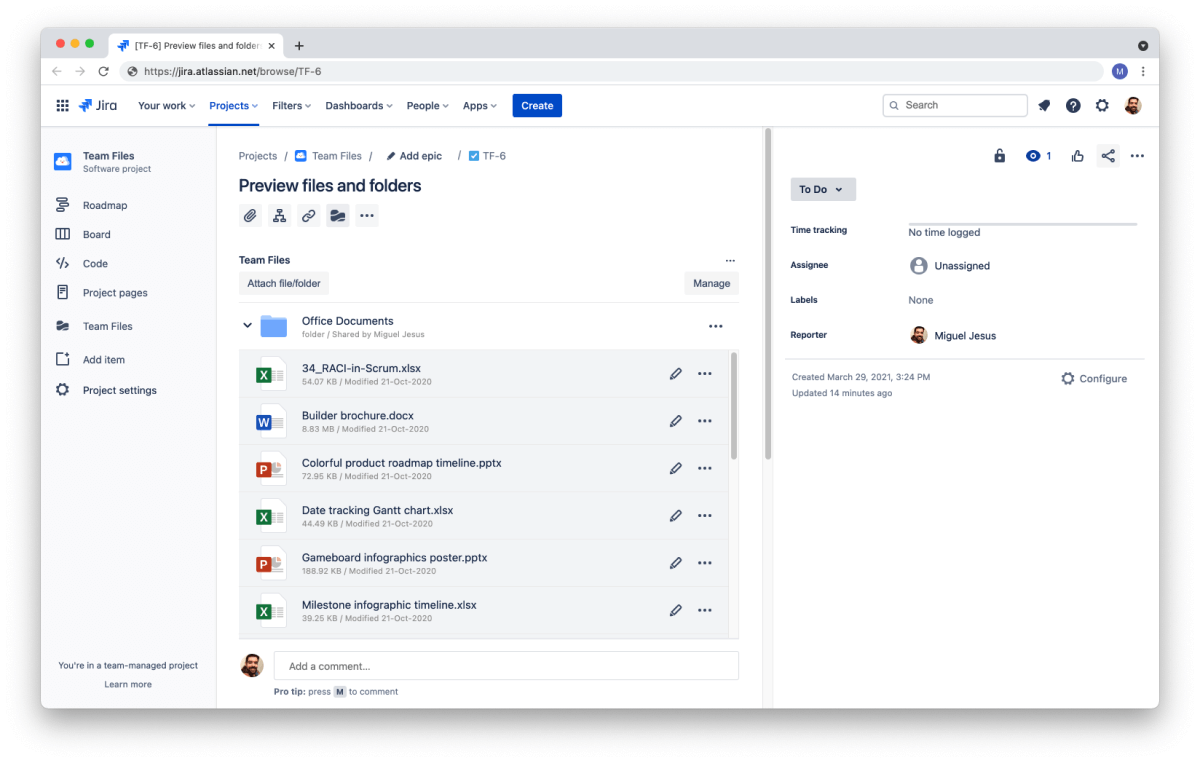Click the issue lock restriction icon
This screenshot has width=1200, height=762.
pos(999,156)
